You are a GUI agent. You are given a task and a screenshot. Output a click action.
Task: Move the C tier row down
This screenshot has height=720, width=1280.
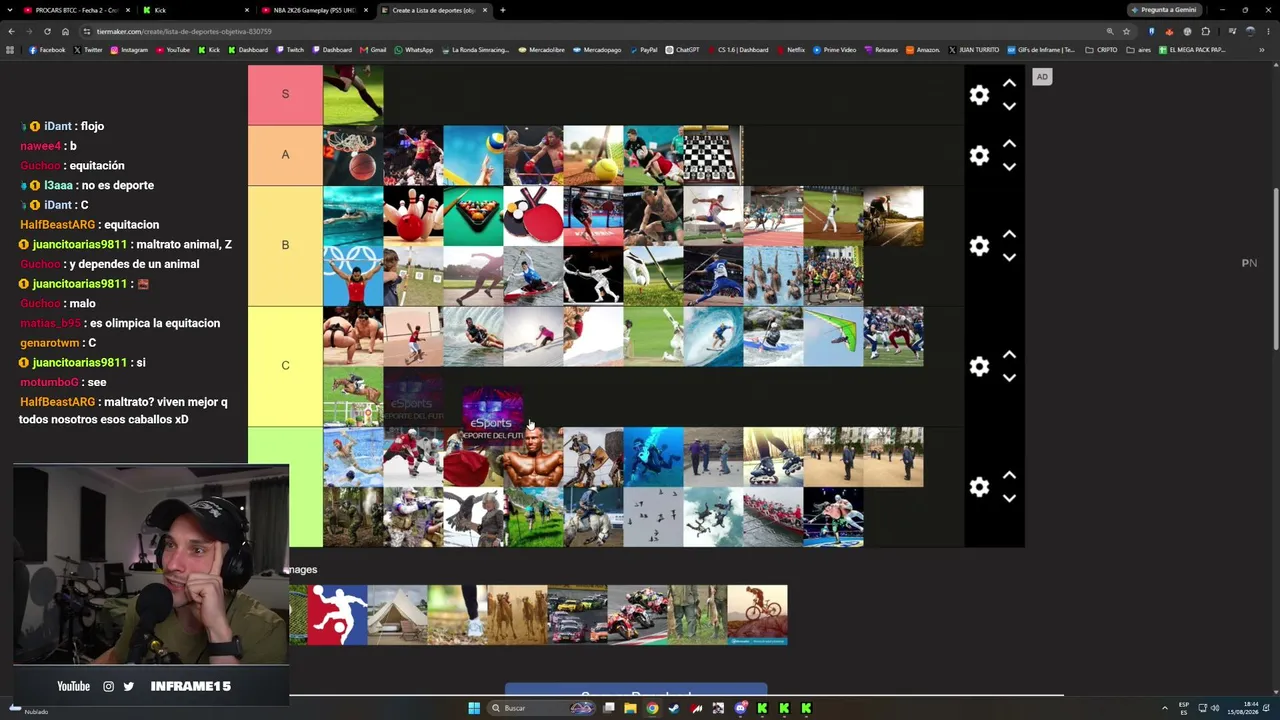coord(1009,378)
